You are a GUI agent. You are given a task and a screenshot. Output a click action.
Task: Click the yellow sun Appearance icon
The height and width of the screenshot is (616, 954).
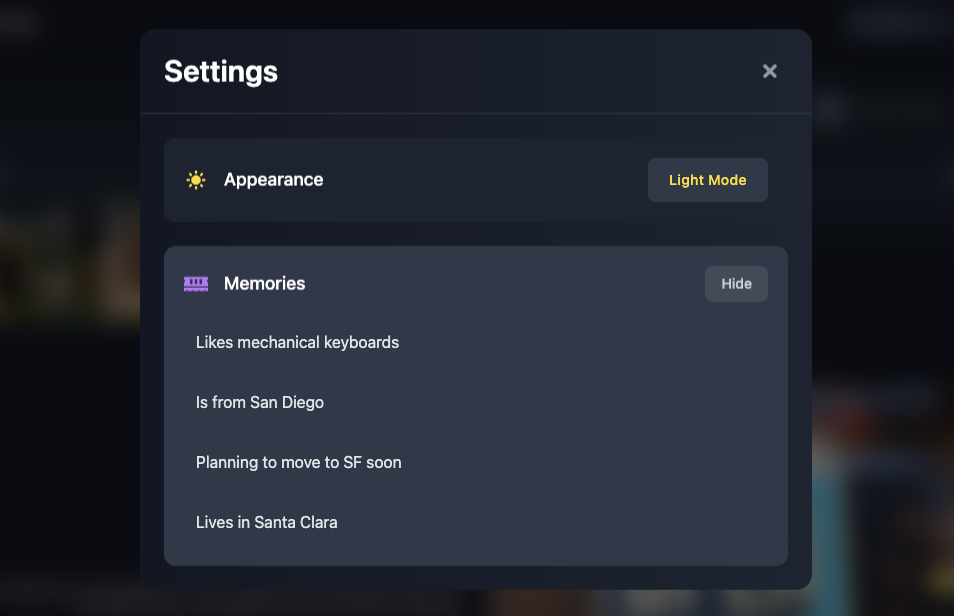(196, 180)
